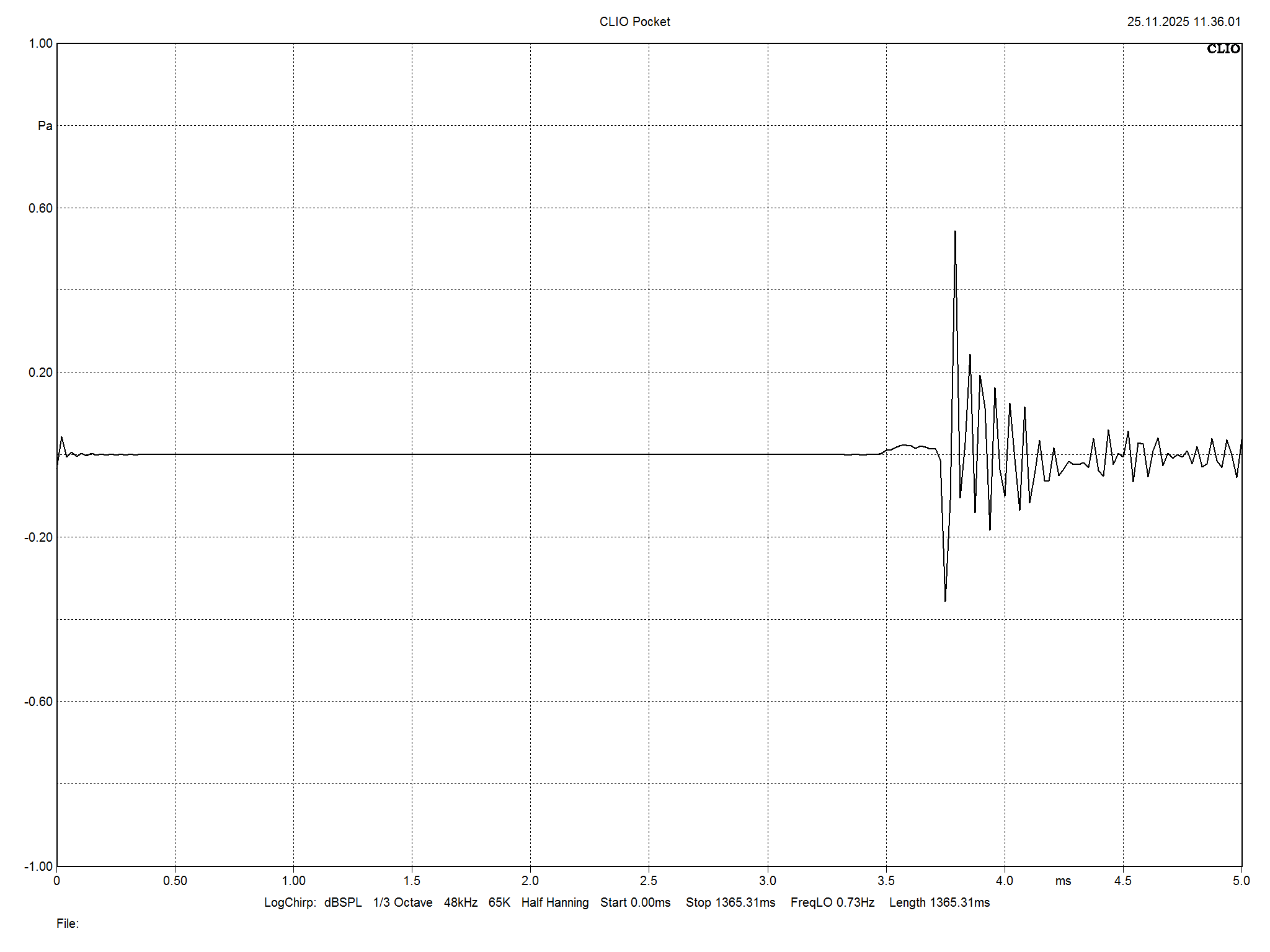Click the CLIO logo in plot corner

[1223, 49]
